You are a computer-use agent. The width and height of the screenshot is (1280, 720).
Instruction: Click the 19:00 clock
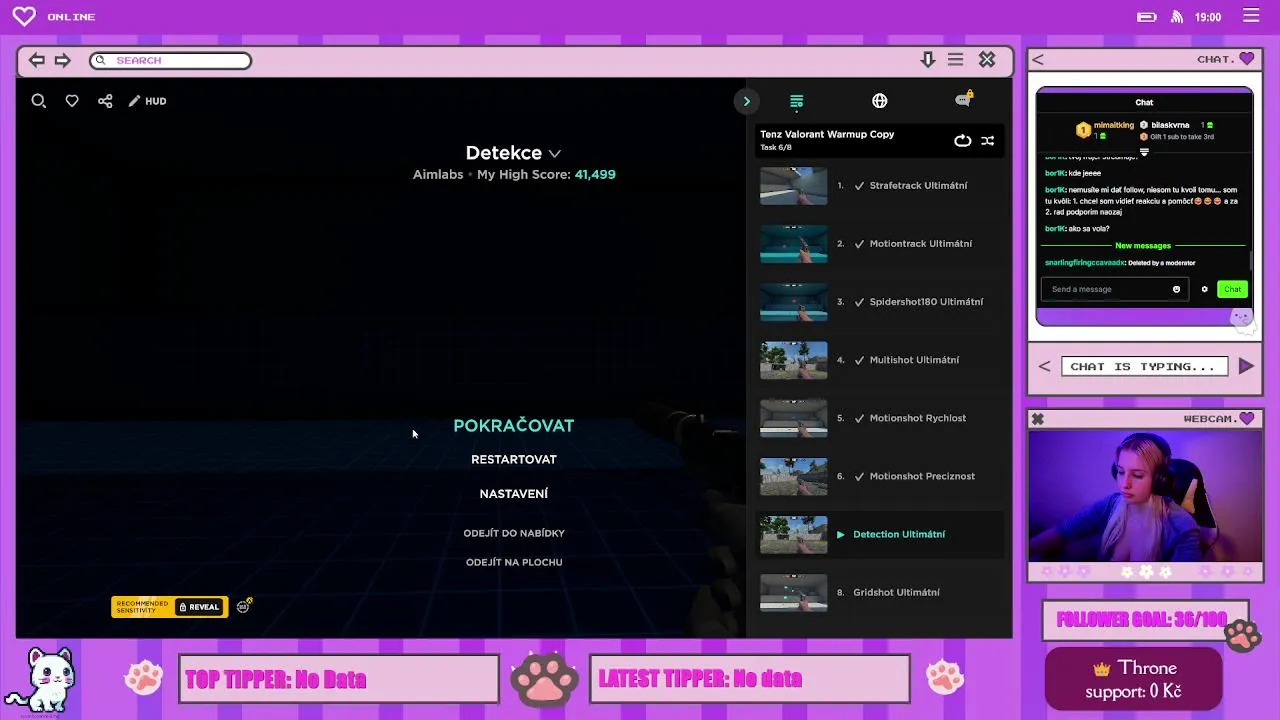click(1208, 17)
